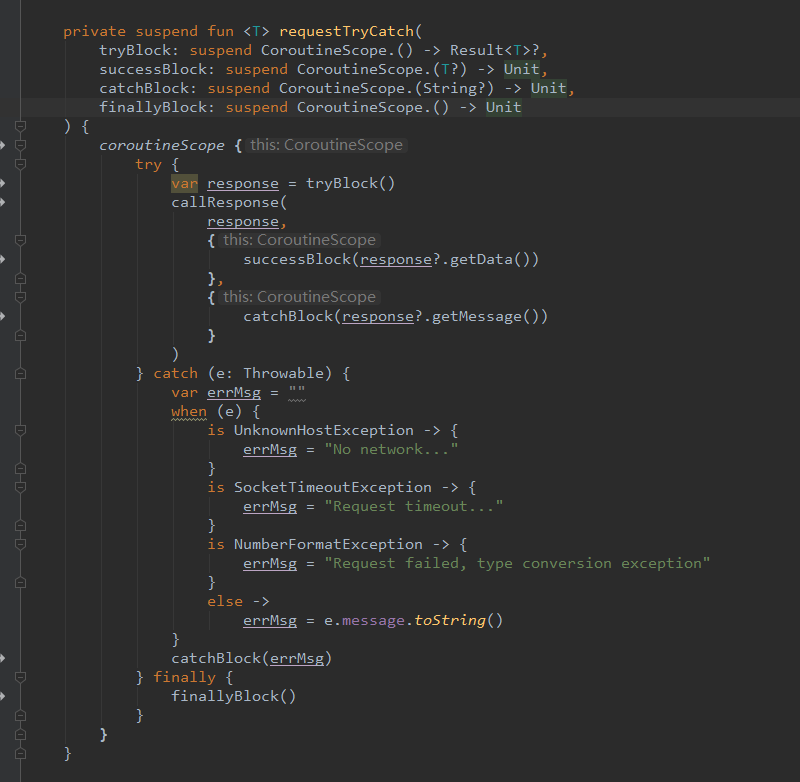Click the "No network..." string

[x=391, y=449]
